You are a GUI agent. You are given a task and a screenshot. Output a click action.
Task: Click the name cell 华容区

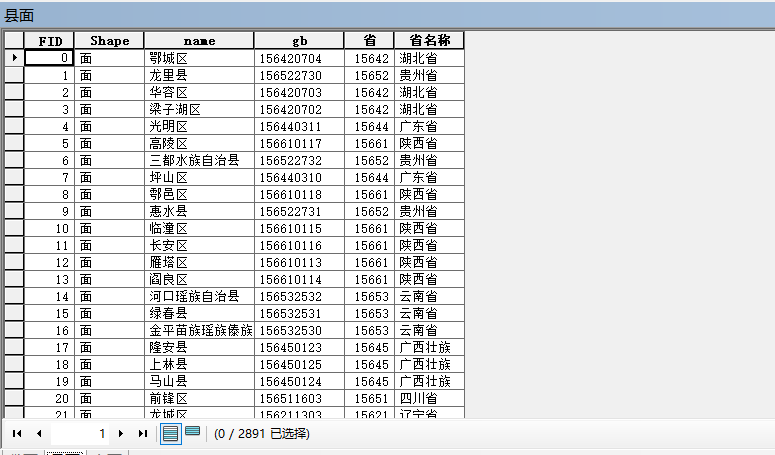tap(199, 92)
